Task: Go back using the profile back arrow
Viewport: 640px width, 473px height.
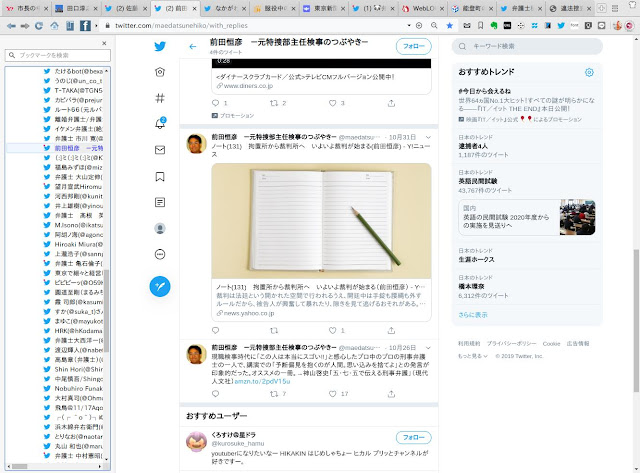Action: (193, 47)
